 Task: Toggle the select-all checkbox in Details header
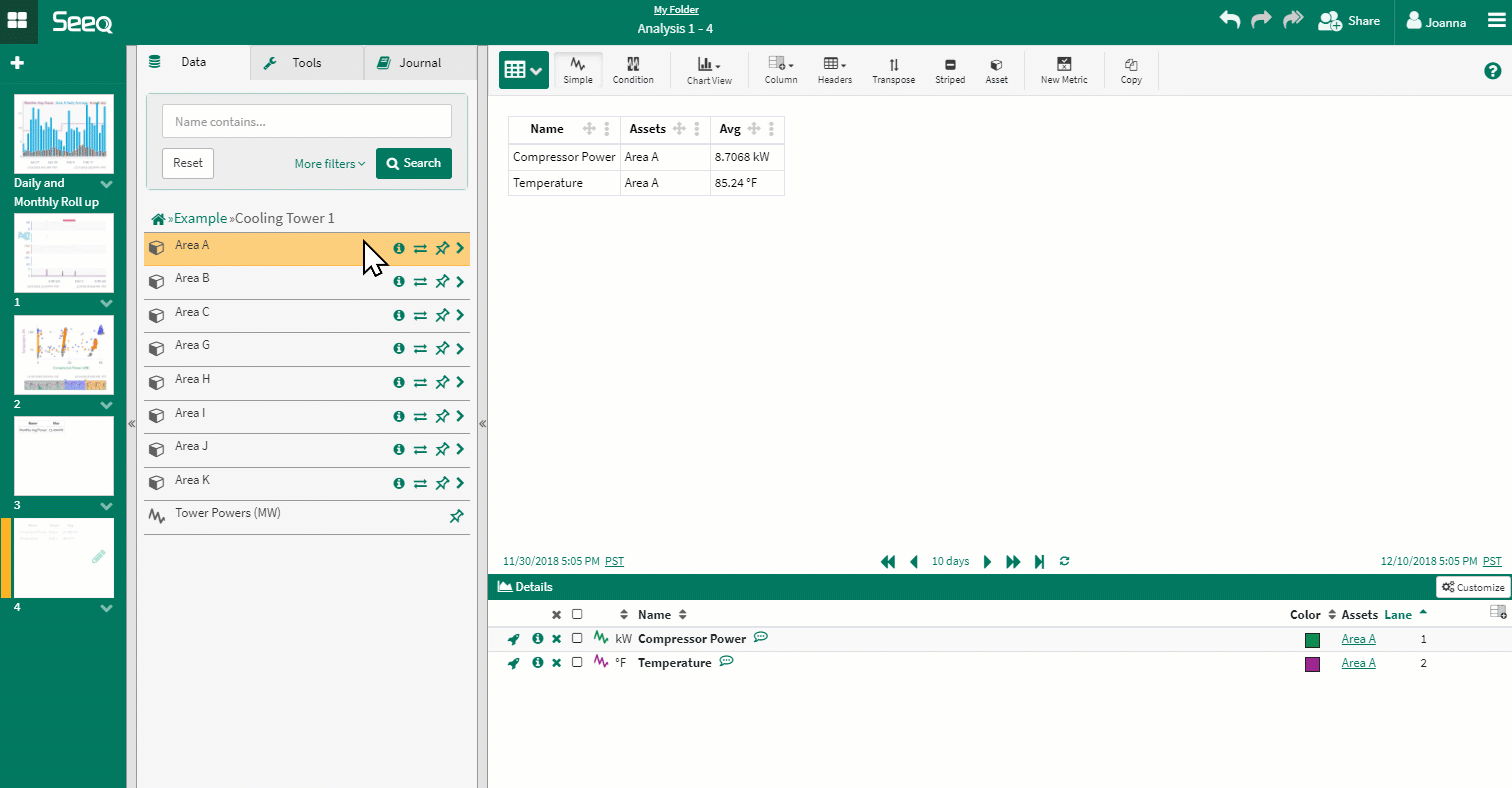point(577,615)
